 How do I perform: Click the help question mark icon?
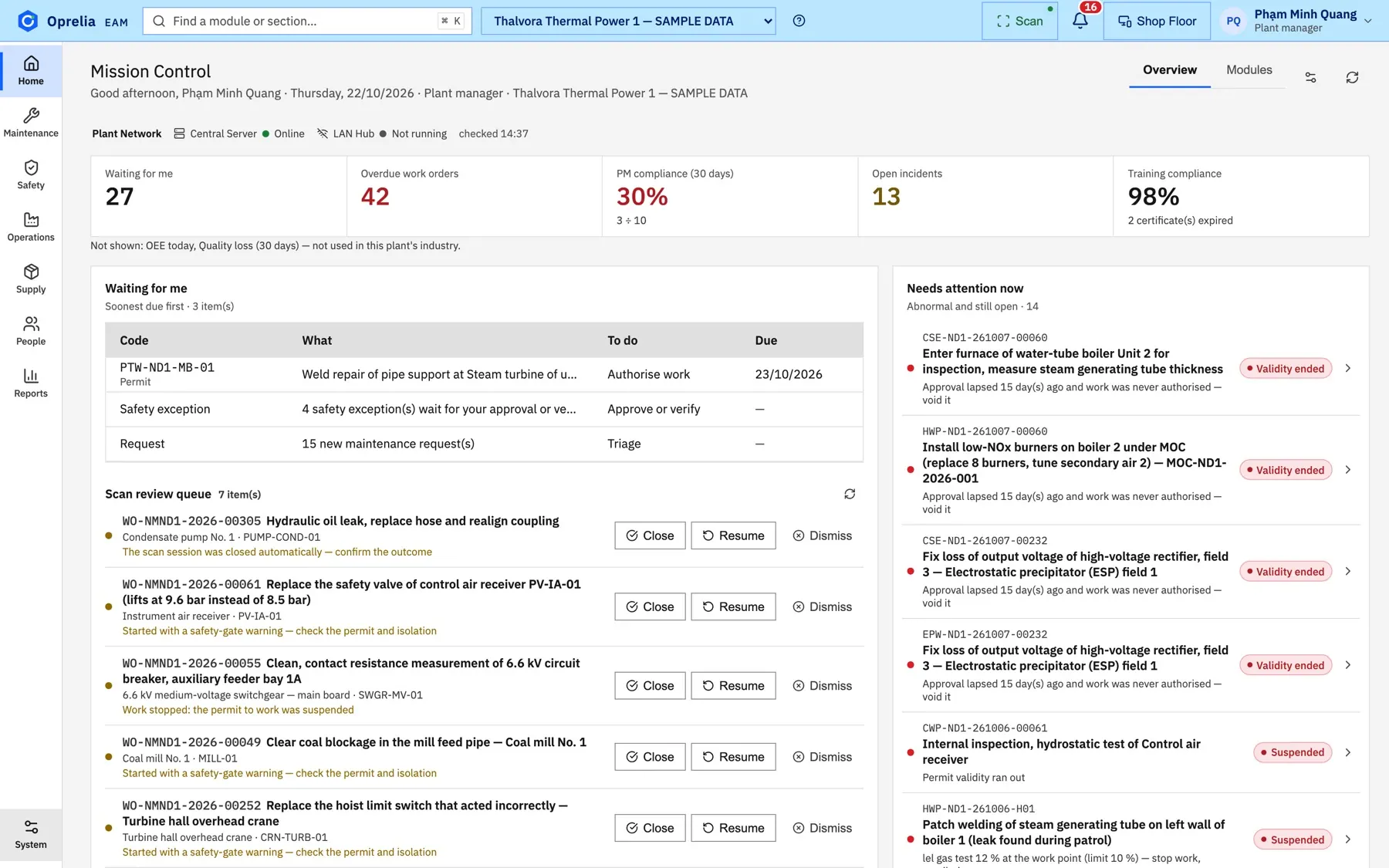pos(799,21)
